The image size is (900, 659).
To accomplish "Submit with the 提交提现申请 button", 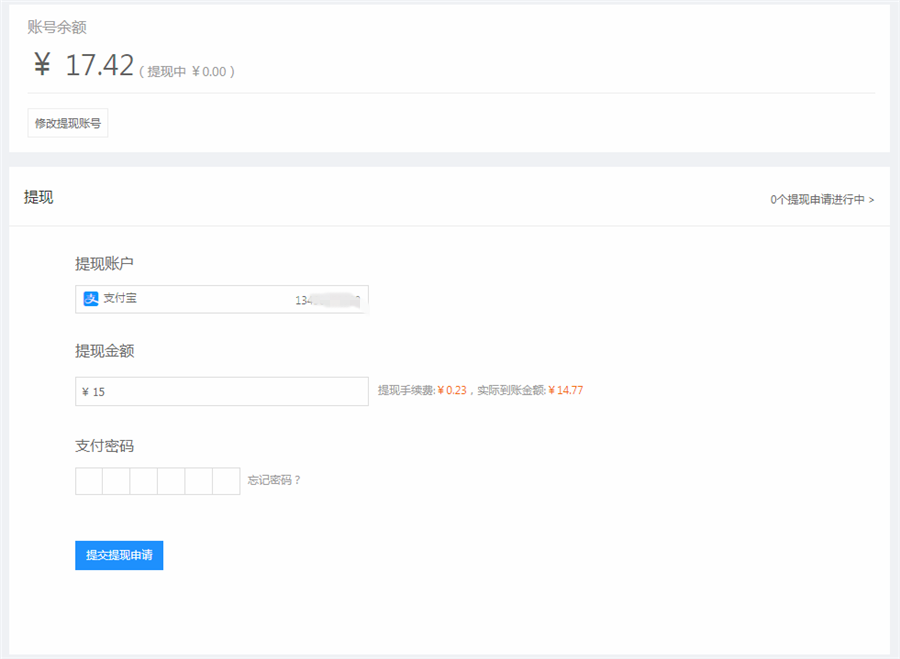I will pyautogui.click(x=119, y=555).
